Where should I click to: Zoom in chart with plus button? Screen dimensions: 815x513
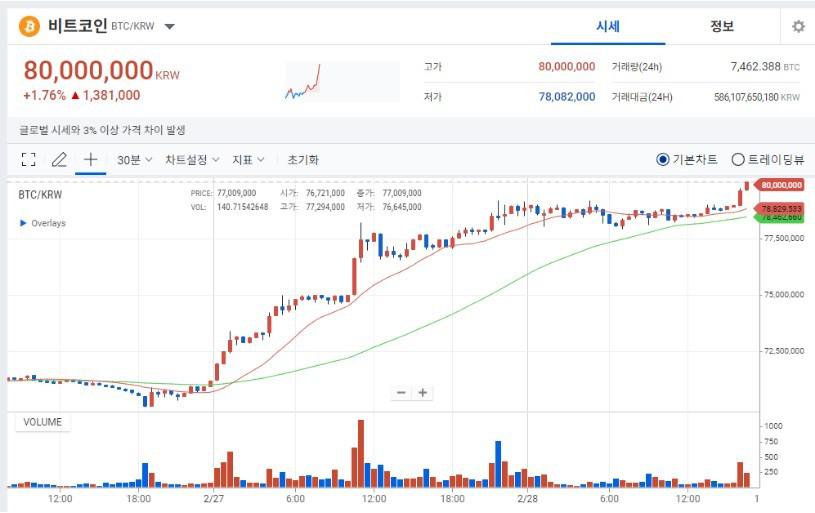pos(423,393)
